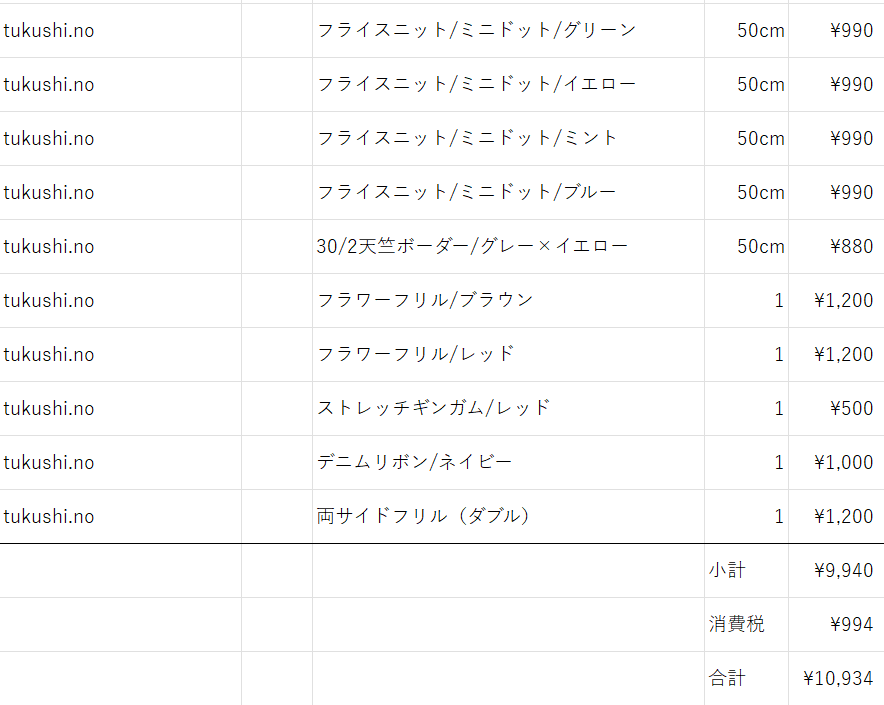Click the ¥500 price cell
Image resolution: width=884 pixels, height=705 pixels.
836,408
